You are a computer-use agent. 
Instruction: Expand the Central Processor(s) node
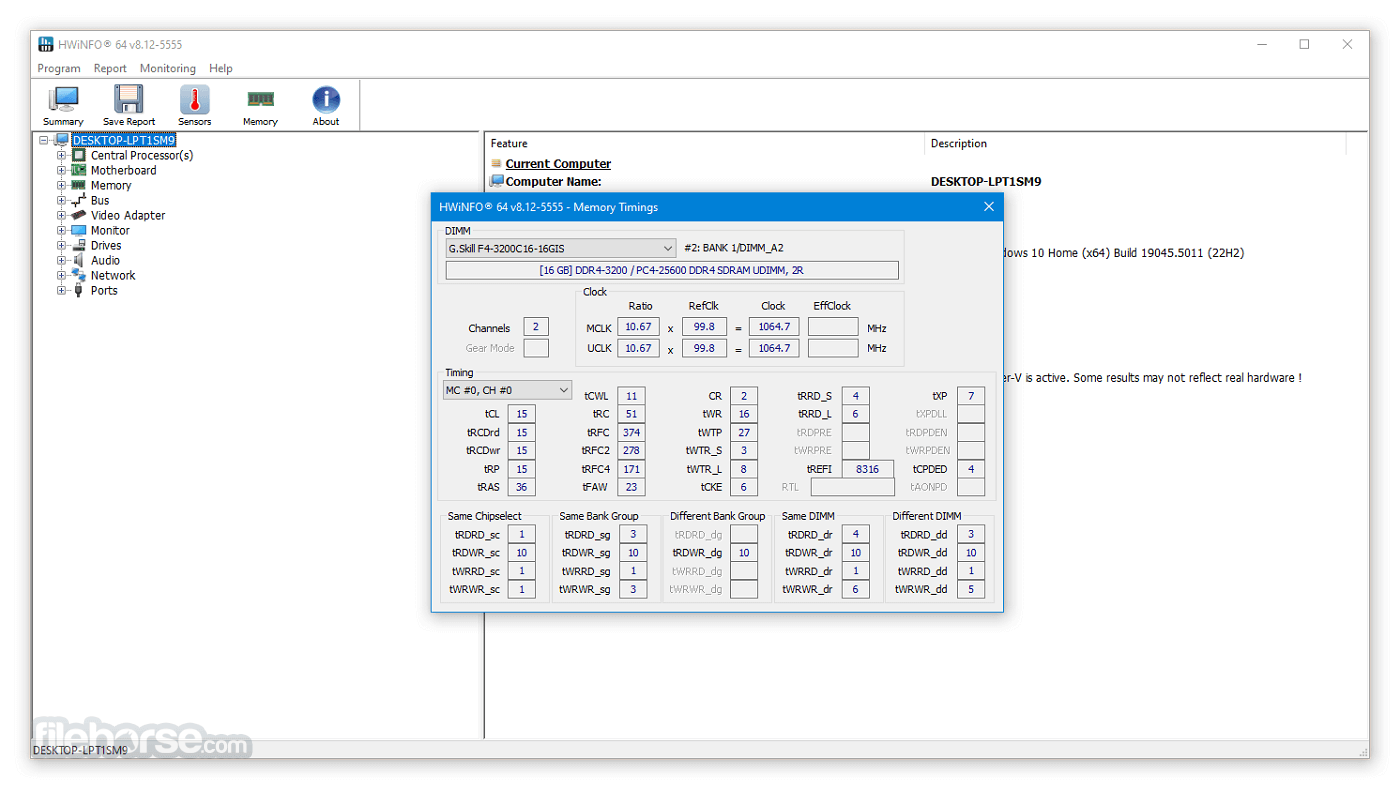tap(62, 155)
